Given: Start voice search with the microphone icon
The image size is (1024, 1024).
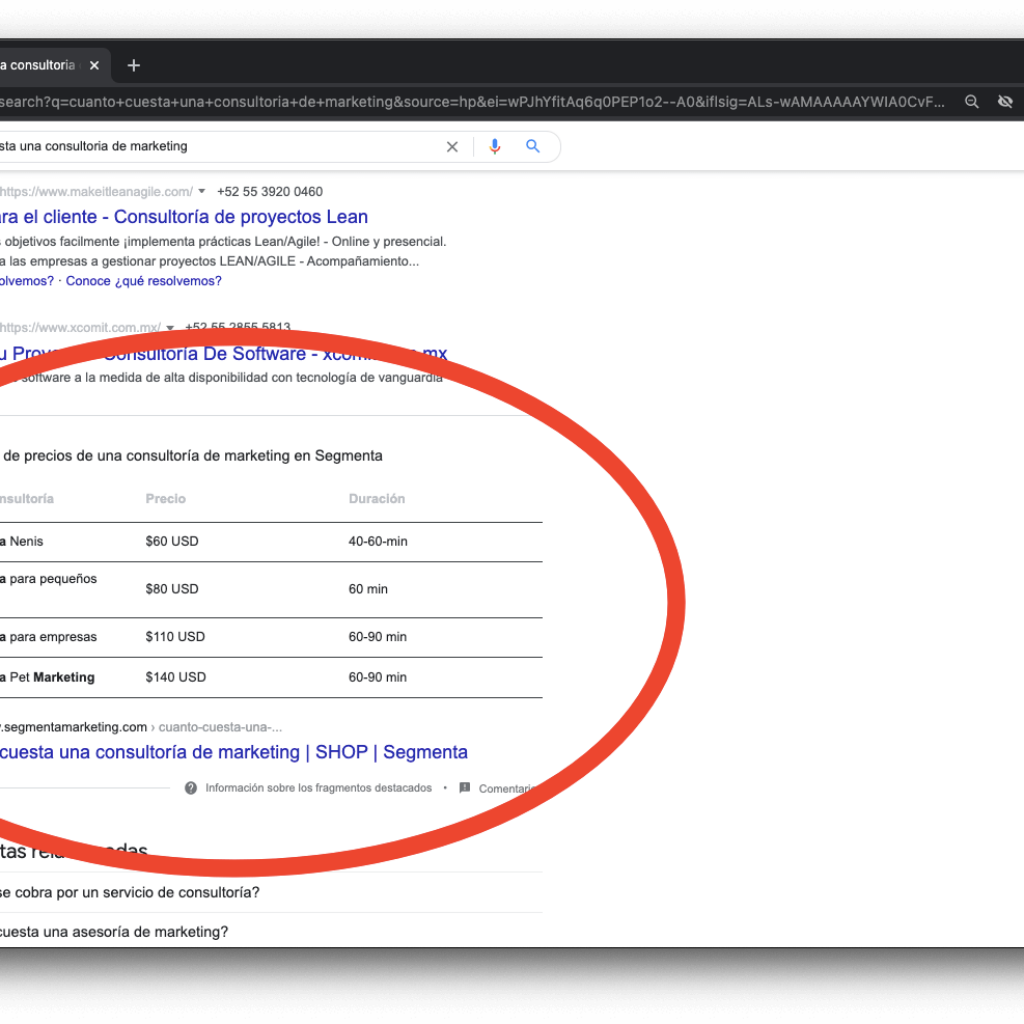Looking at the screenshot, I should click(494, 146).
